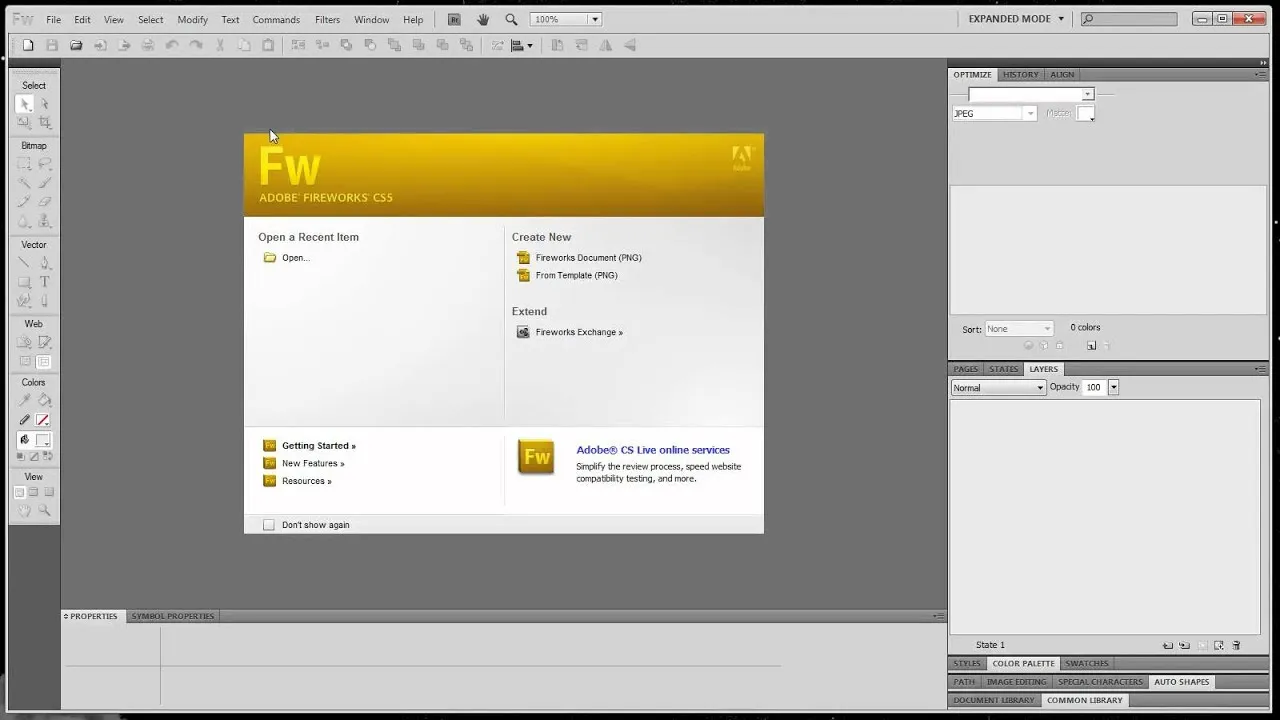Open the JPEG export format dropdown
The image size is (1280, 720).
[x=994, y=114]
